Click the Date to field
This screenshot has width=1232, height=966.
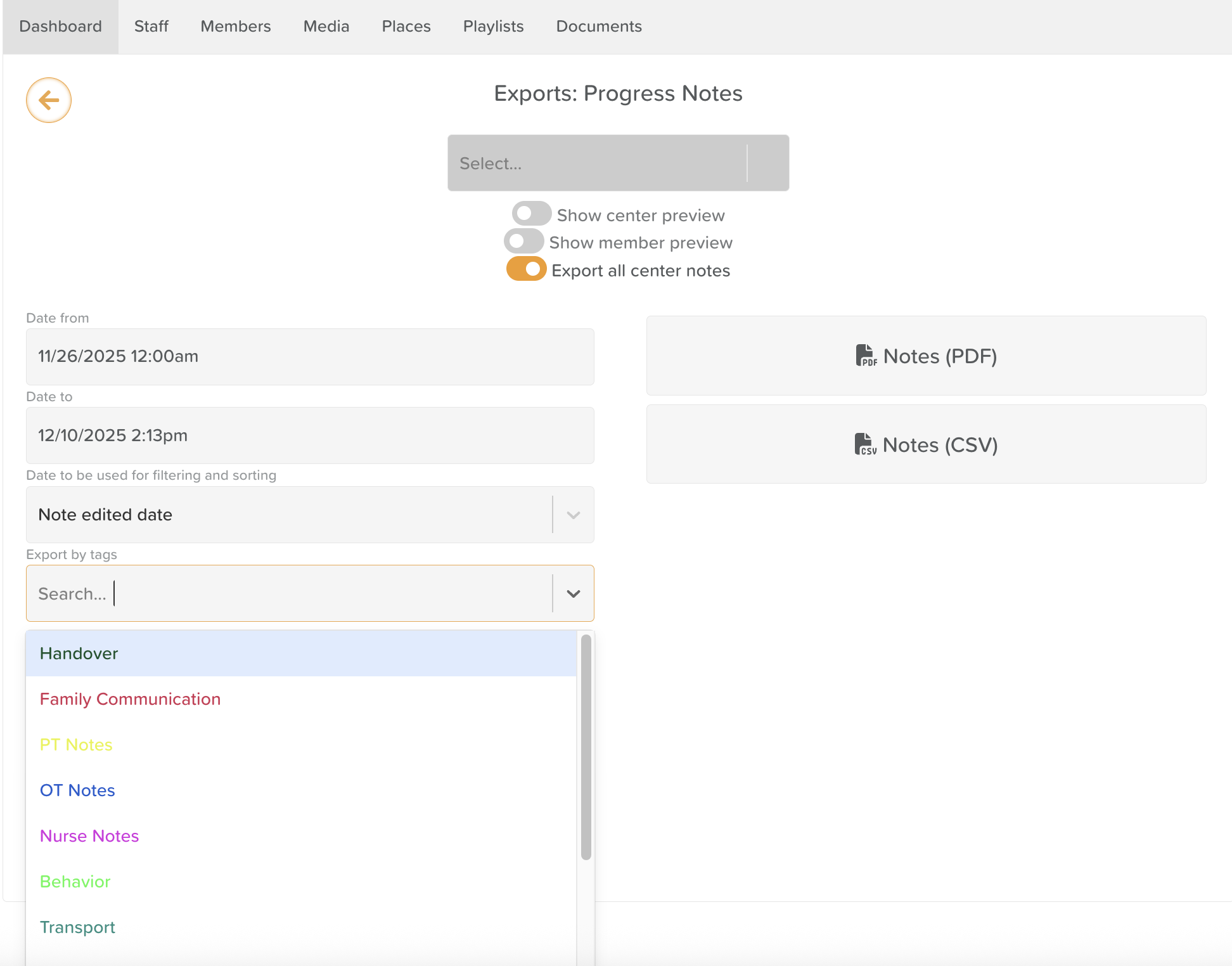[310, 435]
